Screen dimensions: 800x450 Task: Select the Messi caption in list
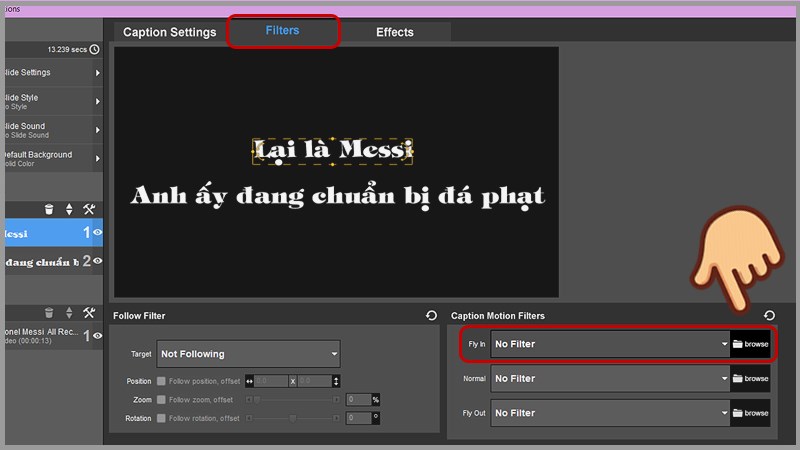pyautogui.click(x=54, y=233)
